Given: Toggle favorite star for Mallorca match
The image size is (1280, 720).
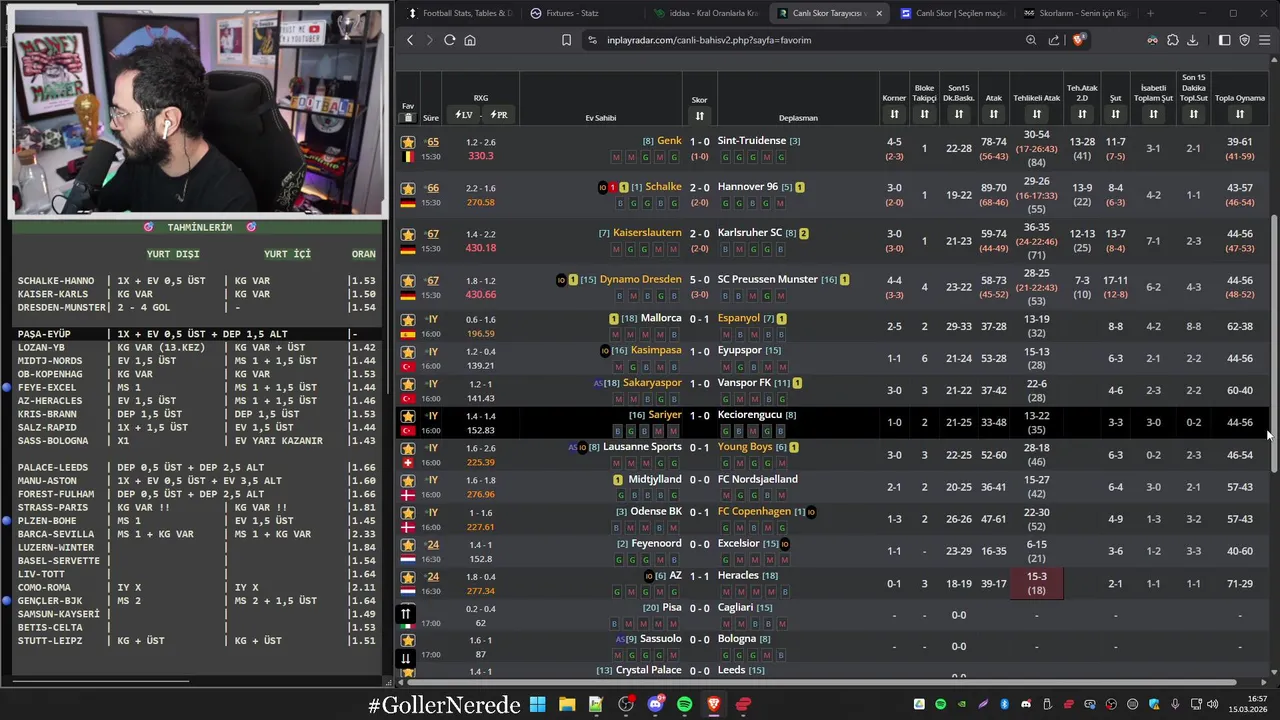Looking at the screenshot, I should click(x=408, y=320).
